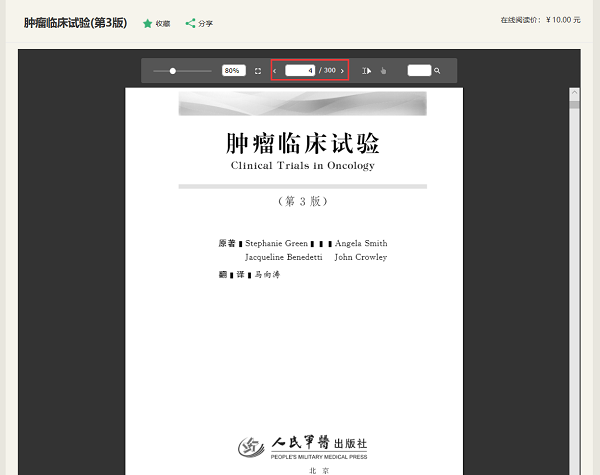Click the online reading price ¥10.00

563,20
